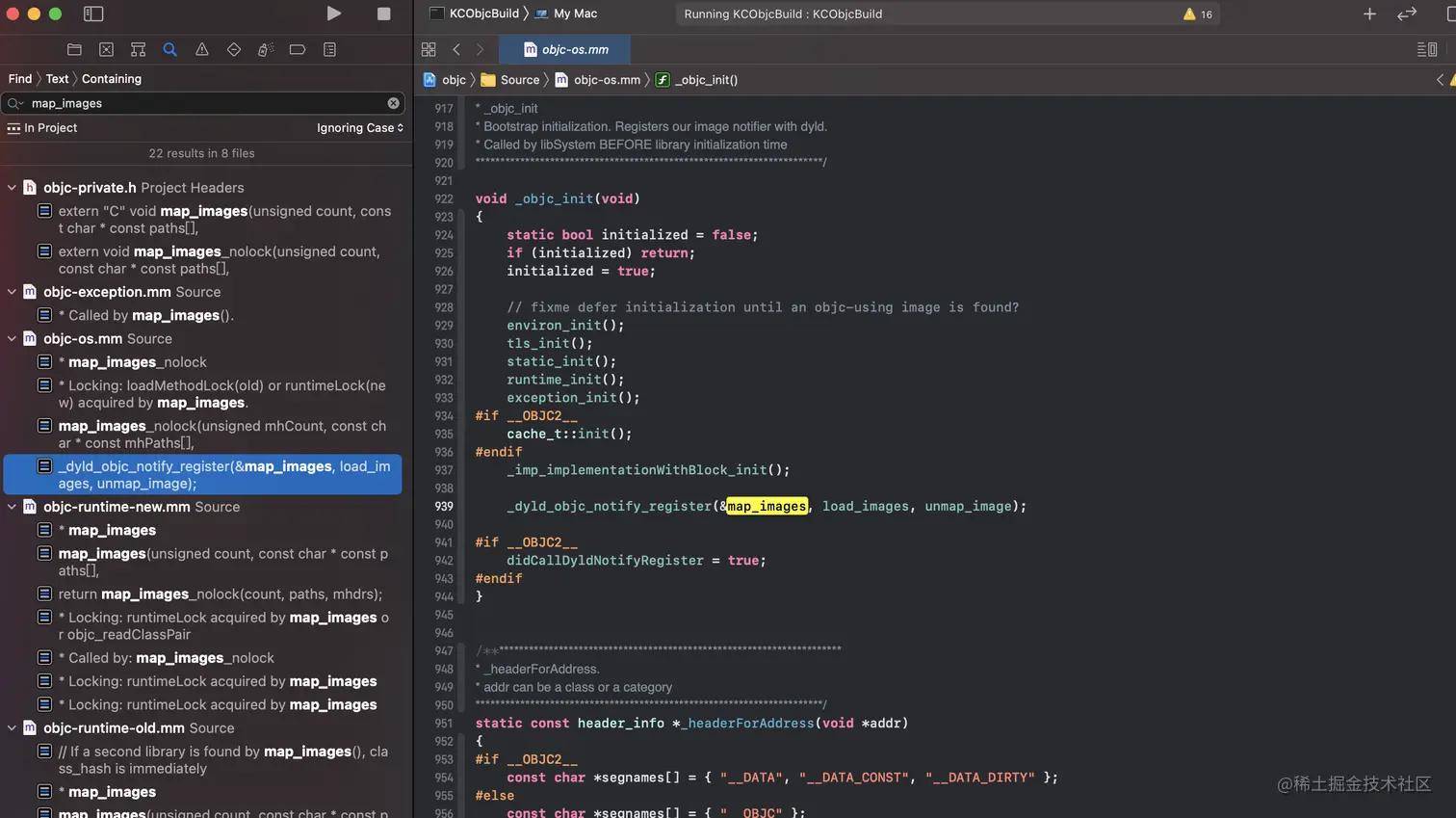
Task: Adjust editor options lines icon
Action: [1427, 49]
